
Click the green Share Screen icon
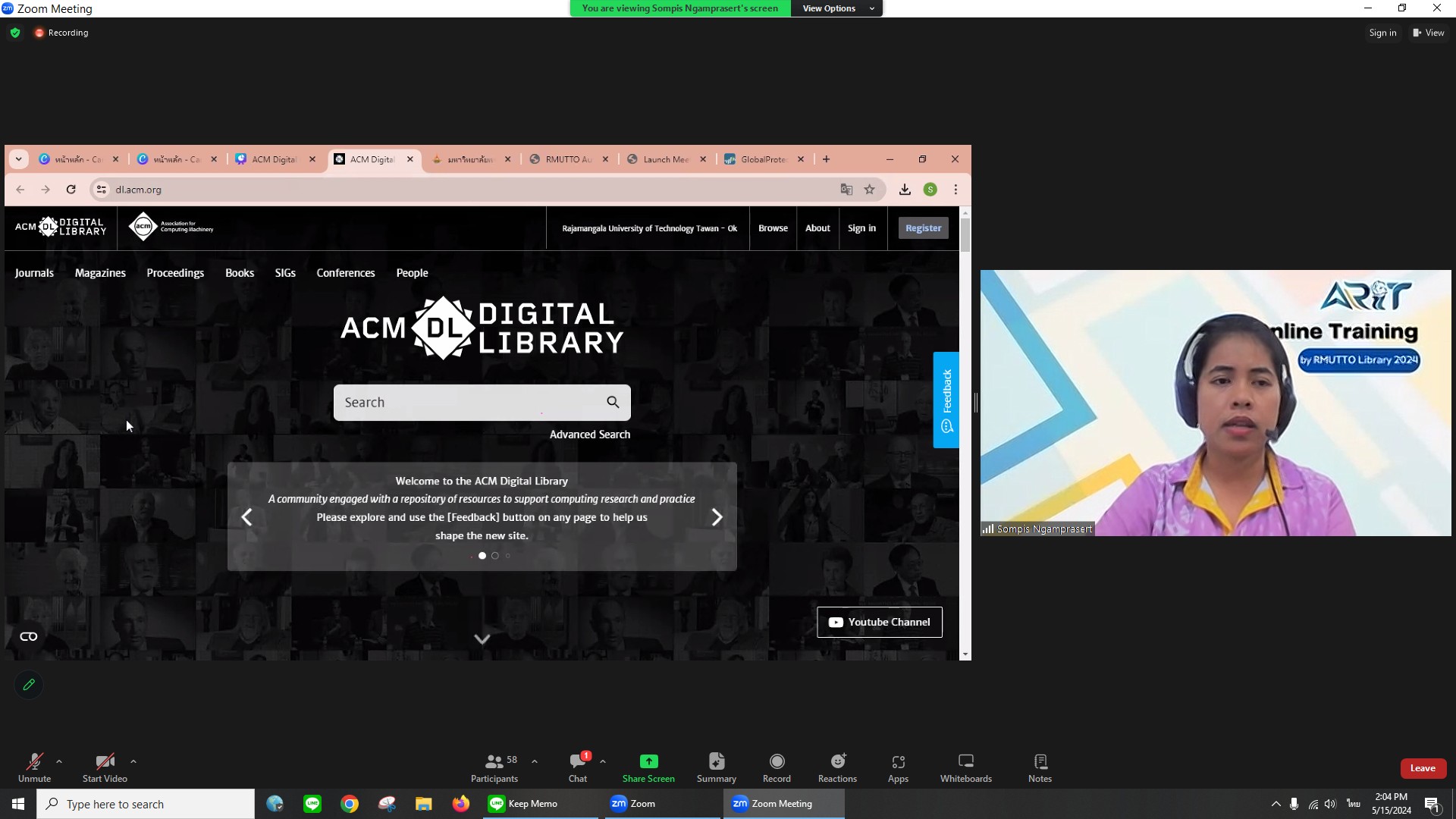point(648,761)
